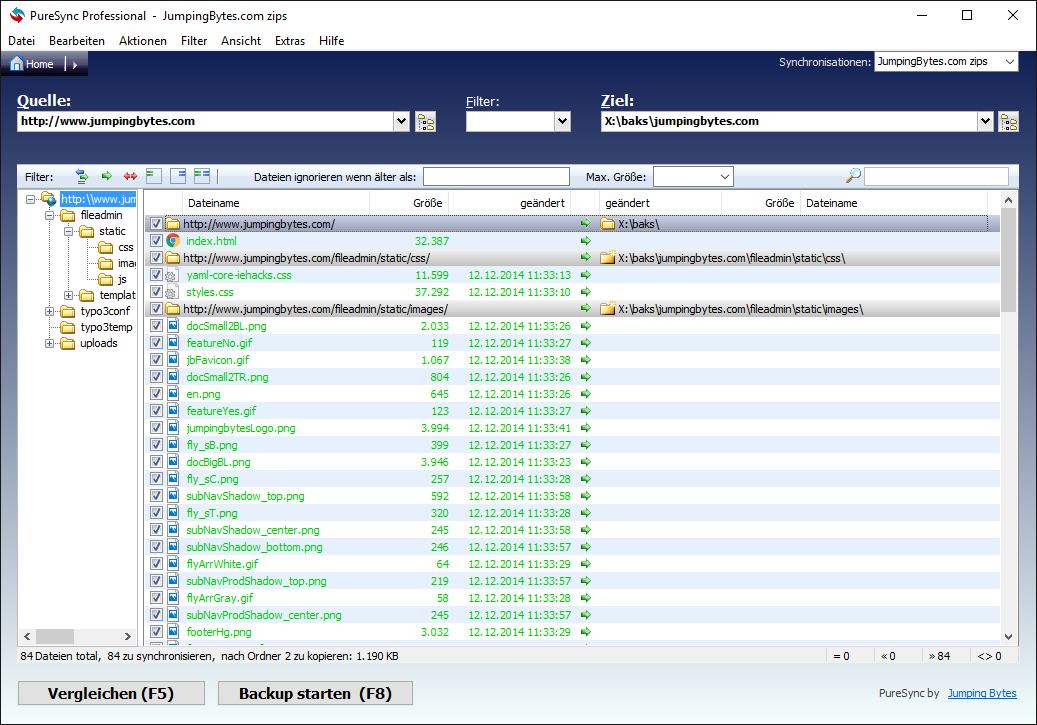Expand the uploads tree node

pyautogui.click(x=50, y=343)
